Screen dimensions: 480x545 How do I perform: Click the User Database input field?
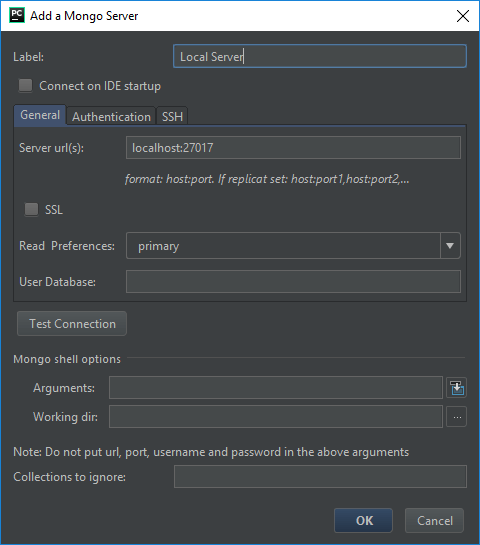pyautogui.click(x=293, y=282)
